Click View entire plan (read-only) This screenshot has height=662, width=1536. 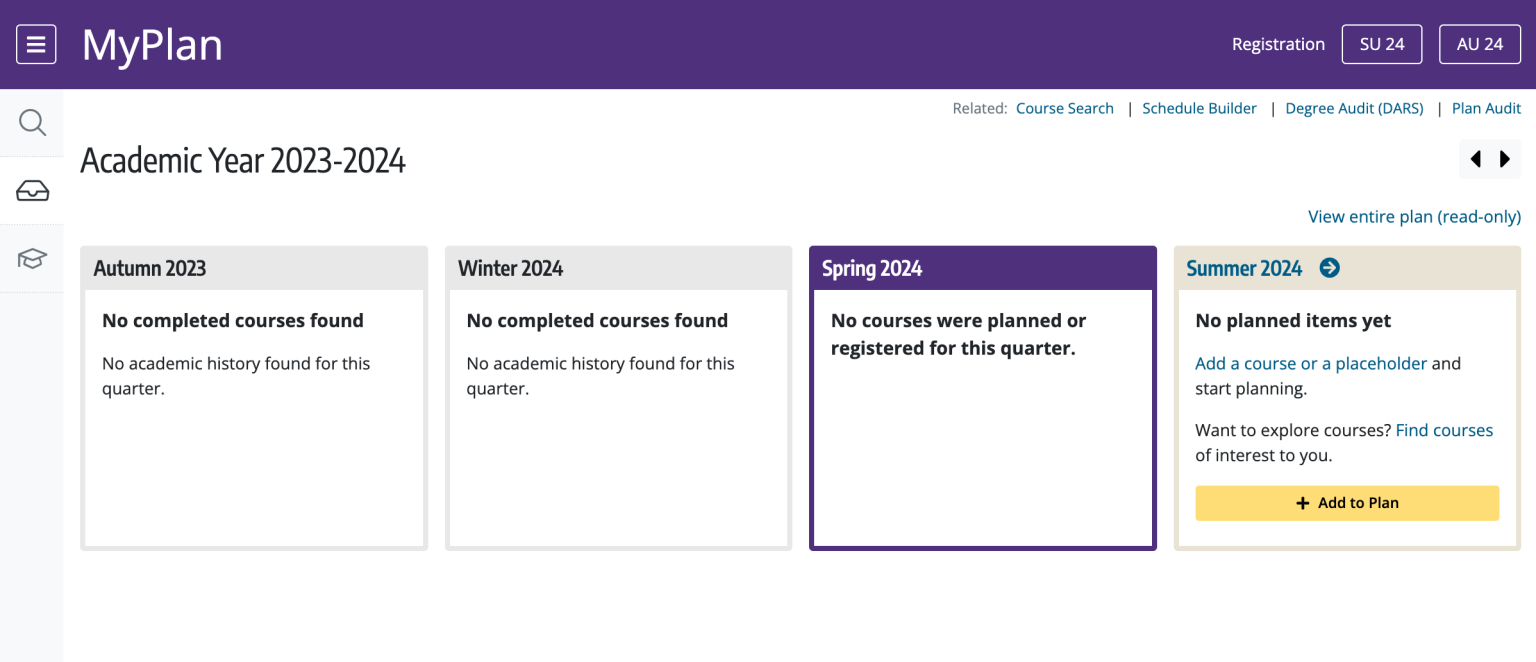1414,216
